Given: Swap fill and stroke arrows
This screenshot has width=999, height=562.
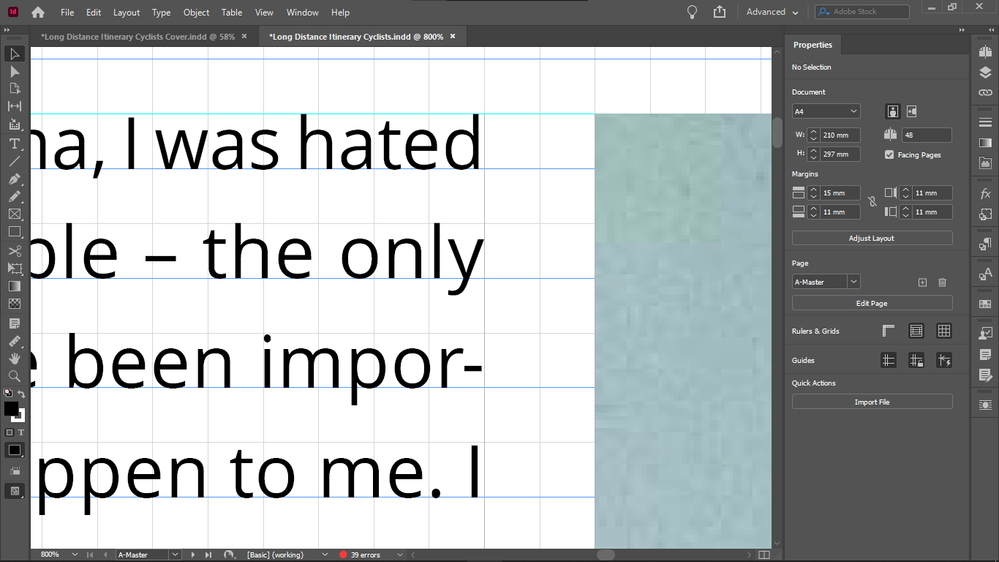Looking at the screenshot, I should coord(21,394).
